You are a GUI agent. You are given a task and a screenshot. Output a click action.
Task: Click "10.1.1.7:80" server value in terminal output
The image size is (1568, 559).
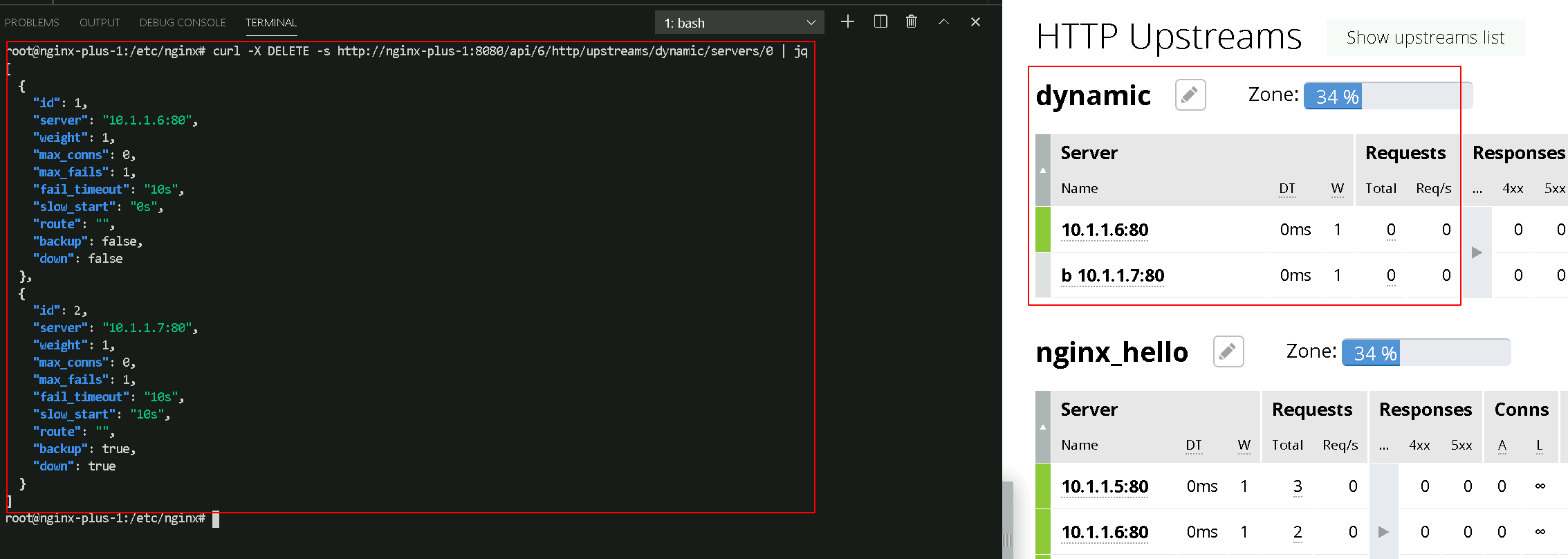click(x=147, y=328)
